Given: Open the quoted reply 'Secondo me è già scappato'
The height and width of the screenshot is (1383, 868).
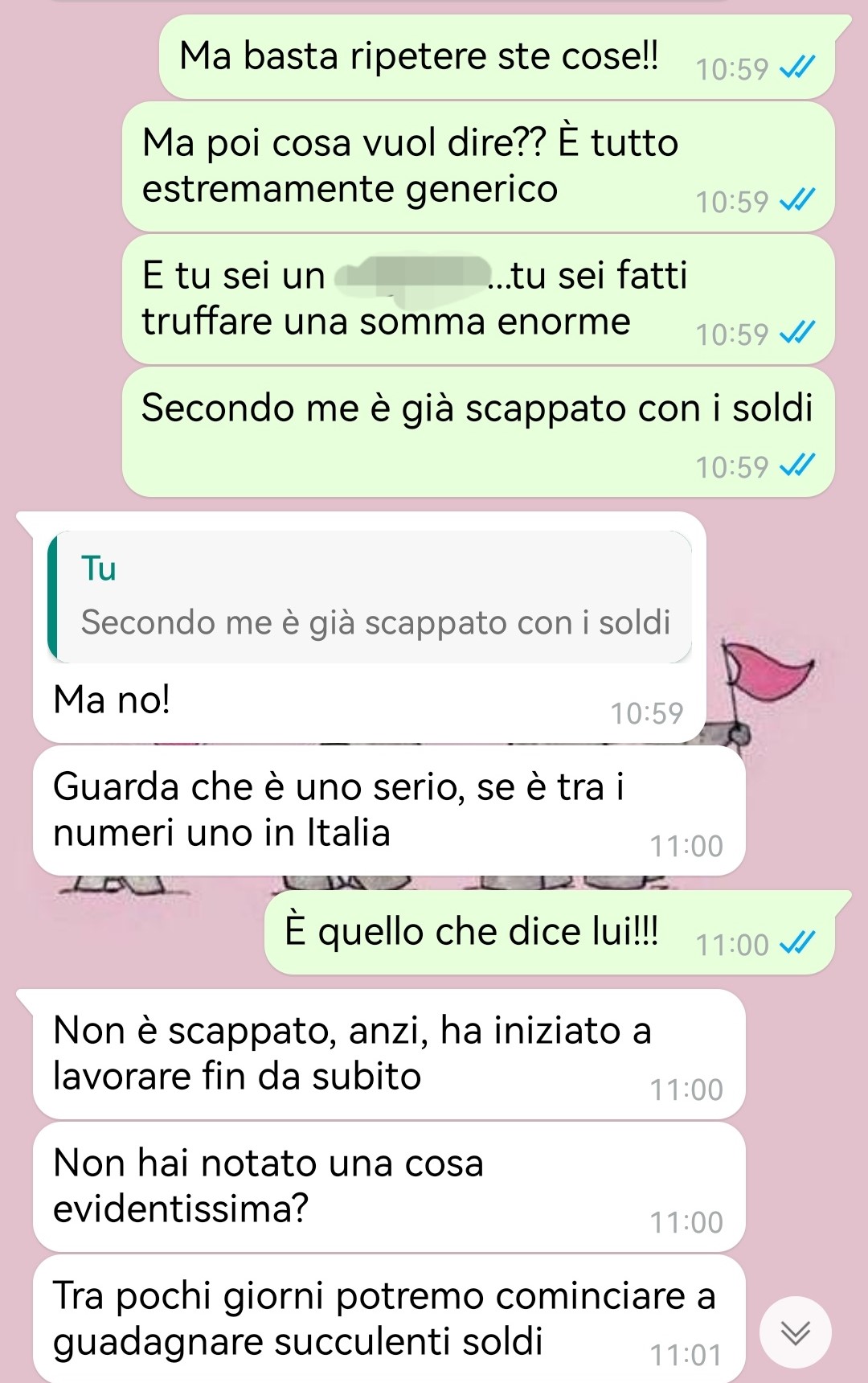Looking at the screenshot, I should 370,597.
